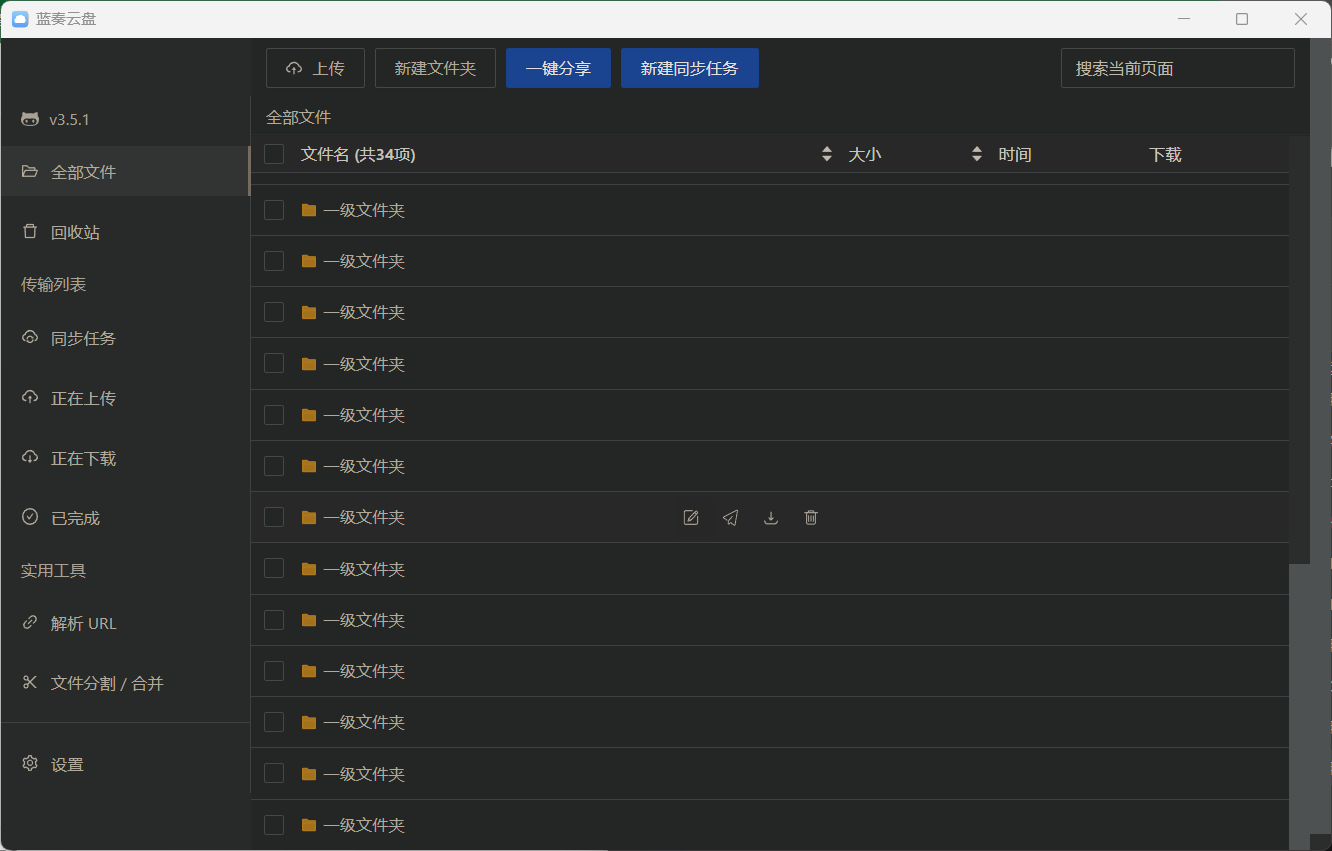Click the 新建同步任务 button
The width and height of the screenshot is (1332, 851).
pyautogui.click(x=690, y=68)
